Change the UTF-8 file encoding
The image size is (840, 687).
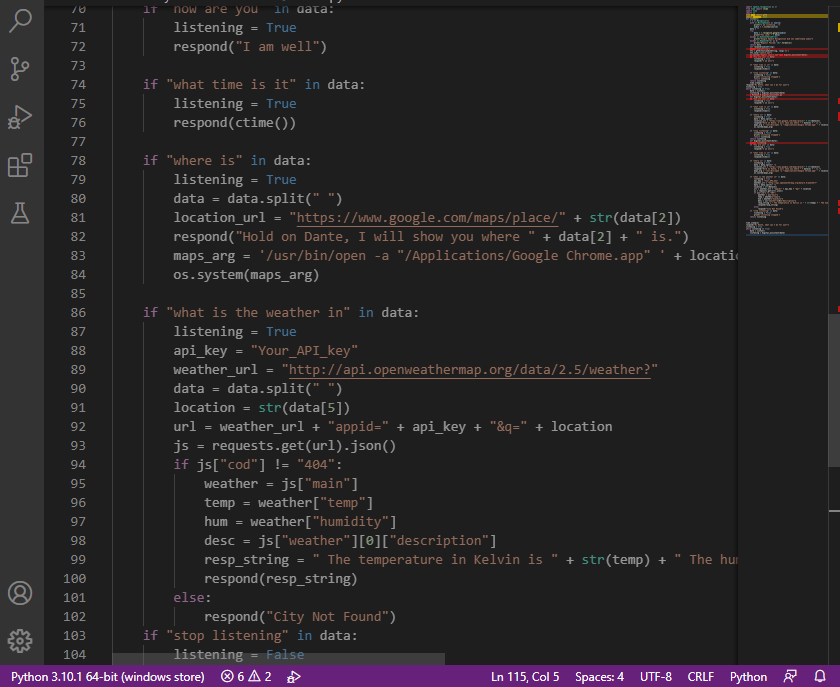click(655, 675)
